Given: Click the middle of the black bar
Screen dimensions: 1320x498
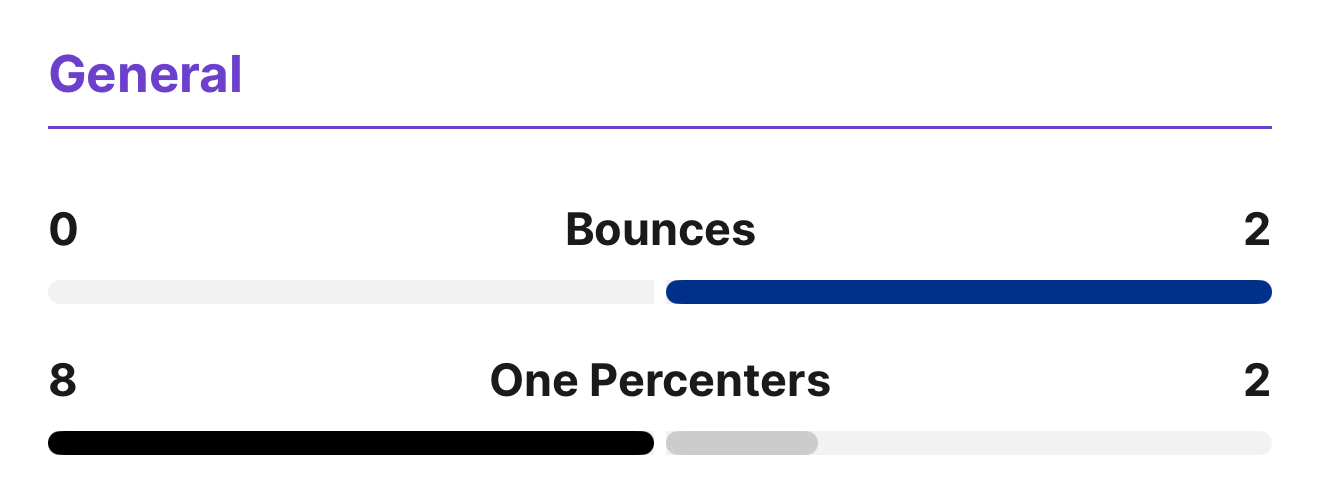Looking at the screenshot, I should click(351, 443).
